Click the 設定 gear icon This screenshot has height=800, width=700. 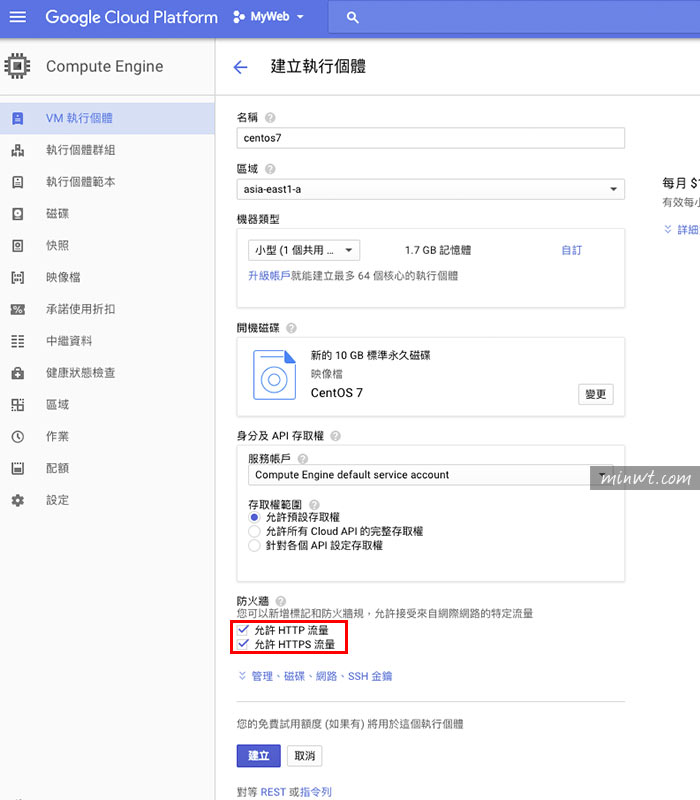tap(18, 500)
